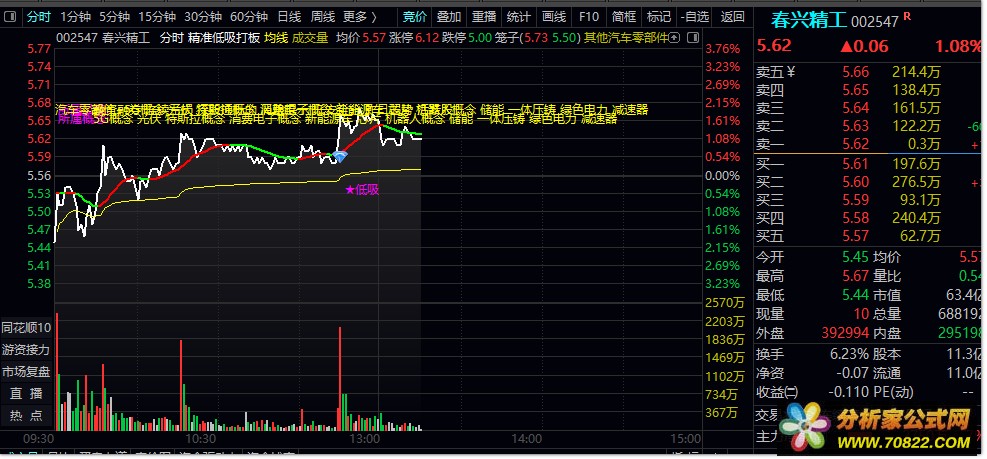Open the 其他汽车零部件 sector link

tap(626, 38)
